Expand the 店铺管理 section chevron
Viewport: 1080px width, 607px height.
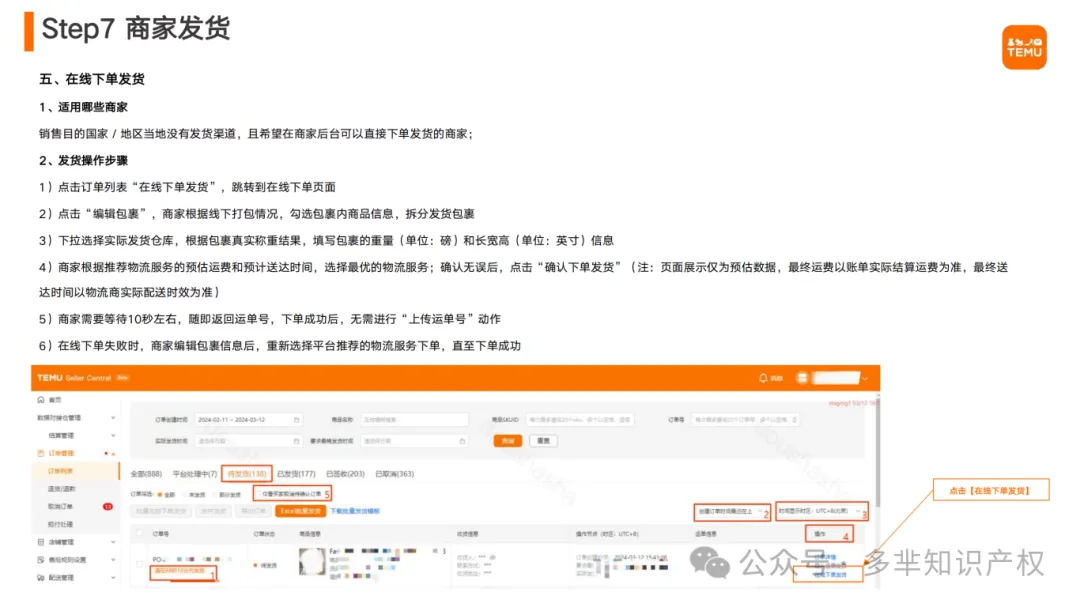point(113,542)
